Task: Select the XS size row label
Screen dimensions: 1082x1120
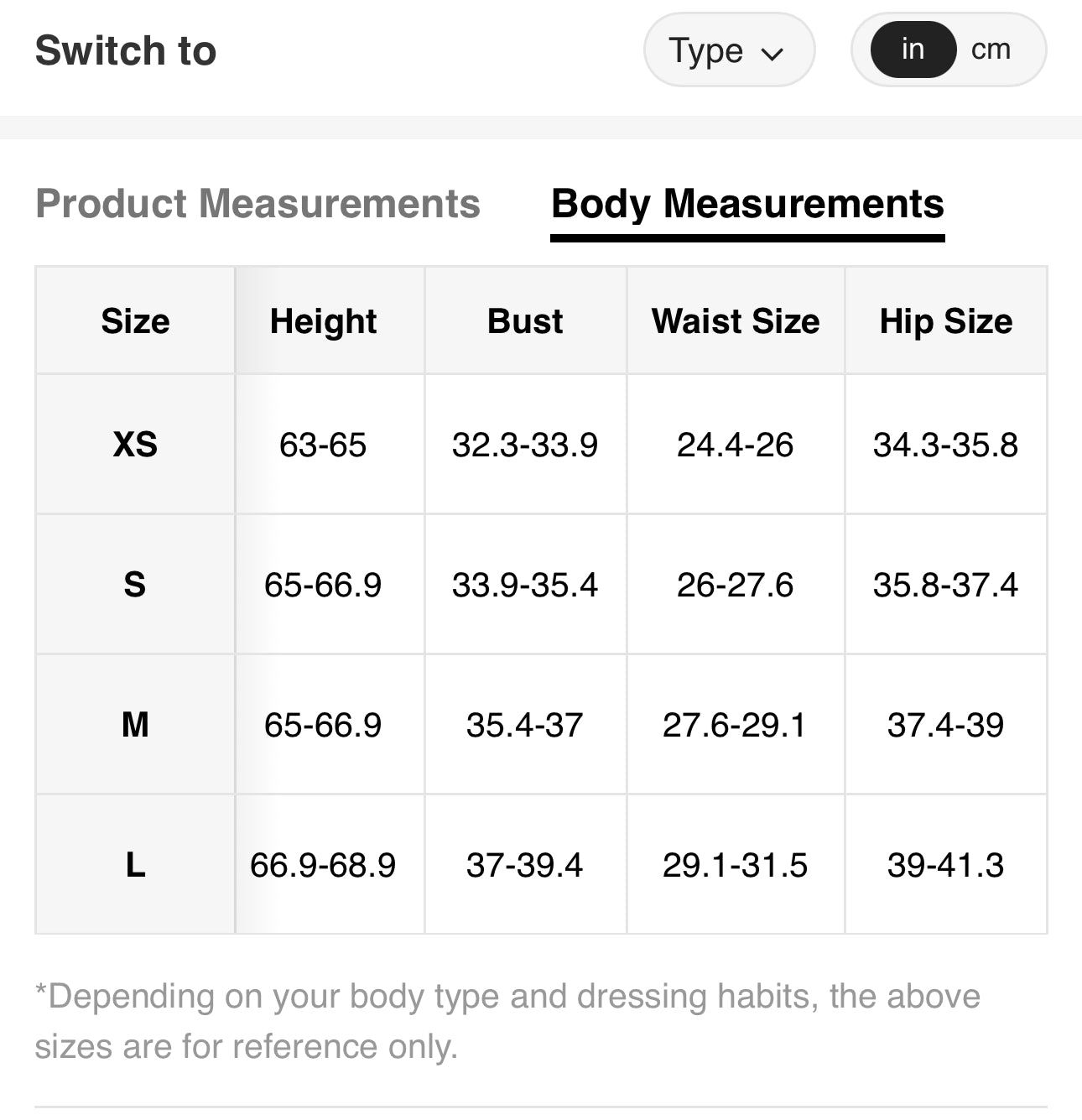Action: pyautogui.click(x=135, y=445)
